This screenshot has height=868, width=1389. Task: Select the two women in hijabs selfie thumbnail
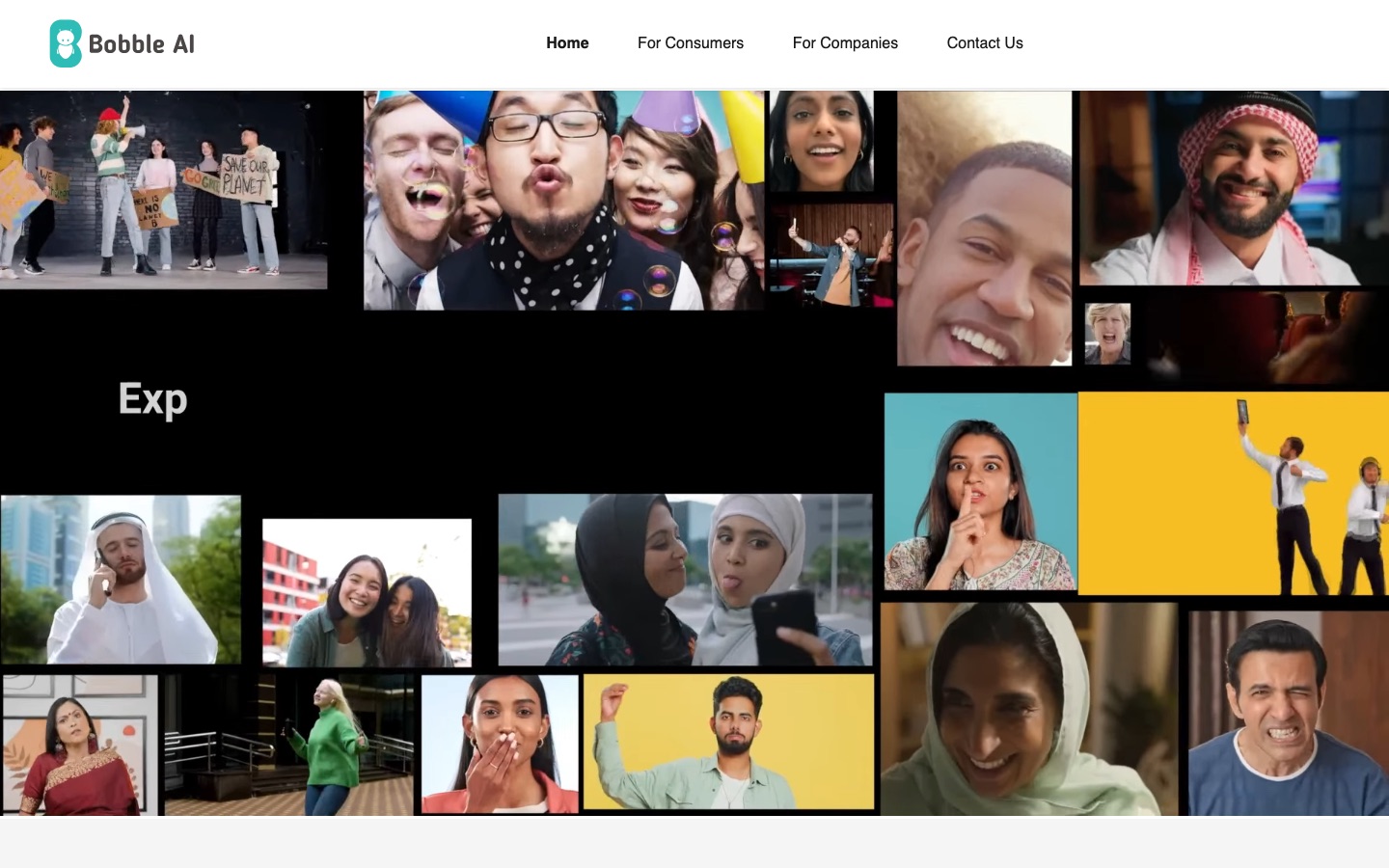685,580
